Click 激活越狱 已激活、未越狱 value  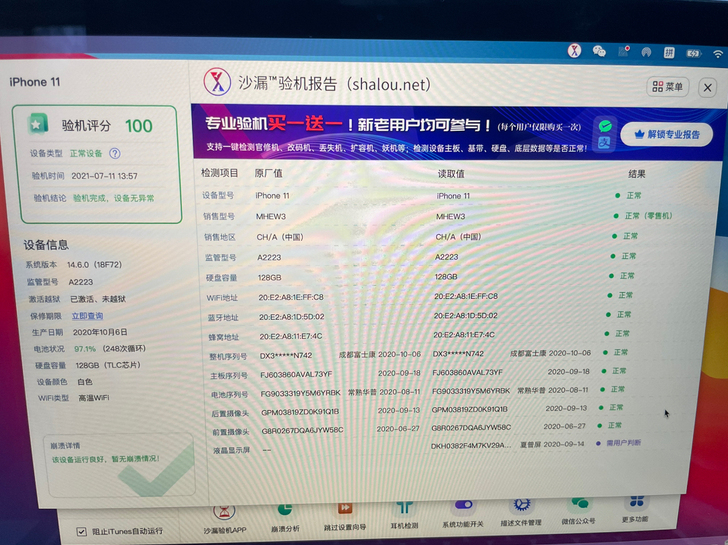[98, 299]
